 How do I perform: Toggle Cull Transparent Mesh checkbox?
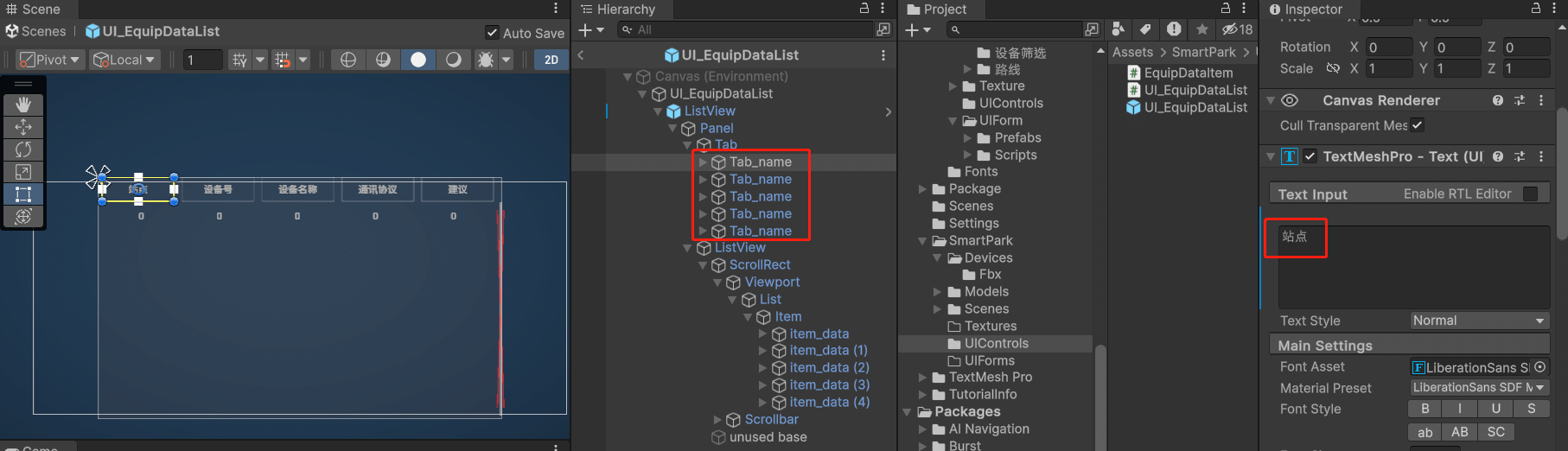coord(1417,125)
